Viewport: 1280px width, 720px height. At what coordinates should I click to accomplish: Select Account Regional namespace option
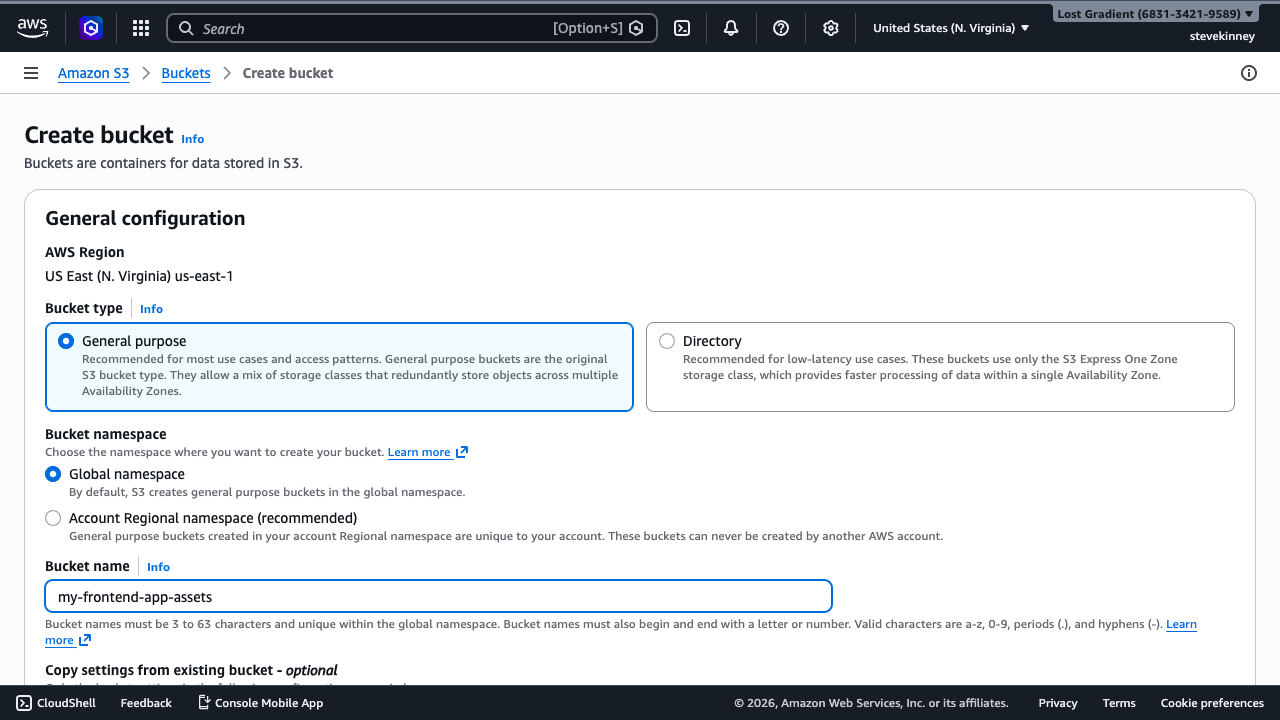pos(53,518)
